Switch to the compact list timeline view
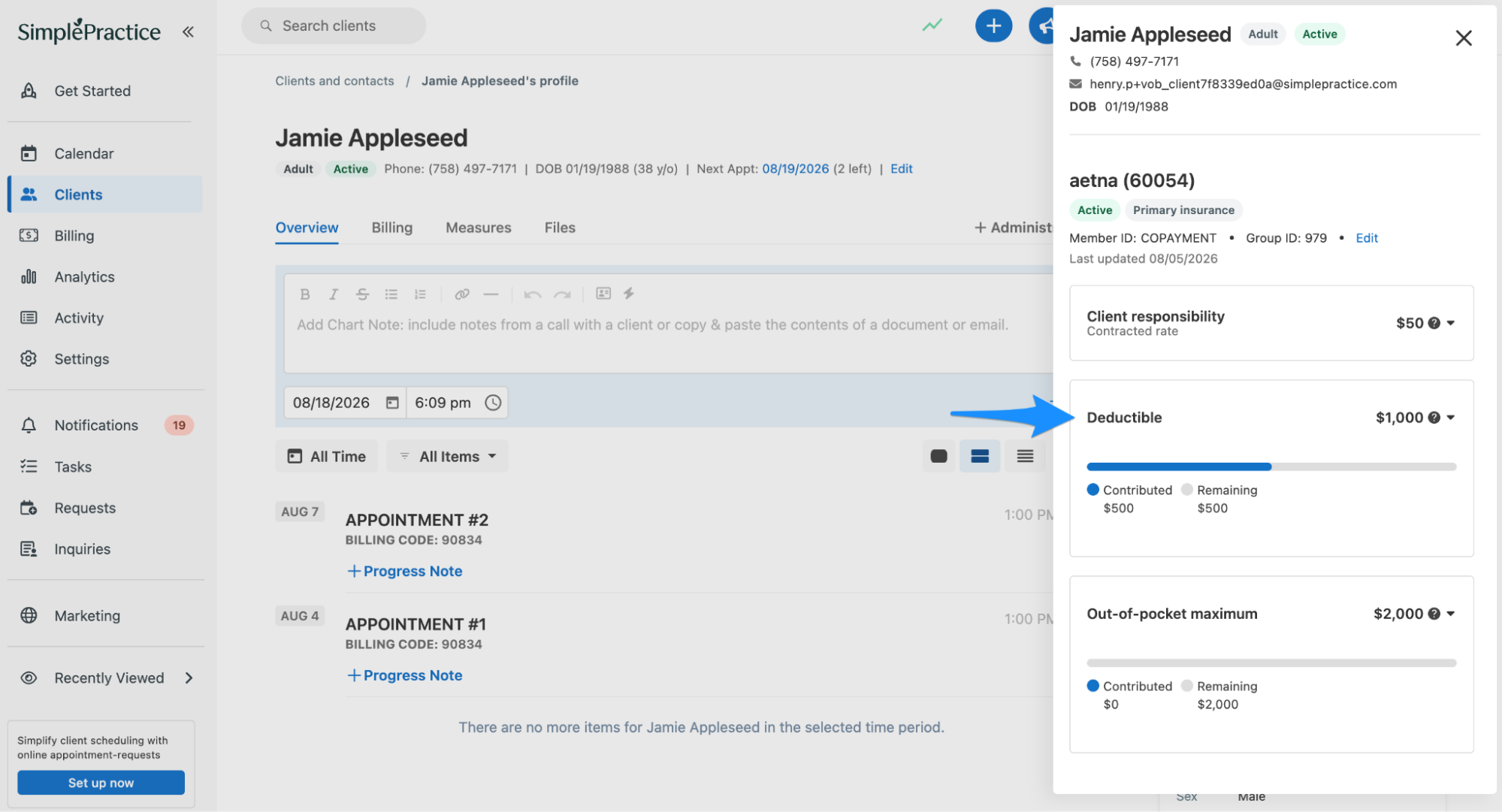This screenshot has height=812, width=1502. (x=1025, y=456)
